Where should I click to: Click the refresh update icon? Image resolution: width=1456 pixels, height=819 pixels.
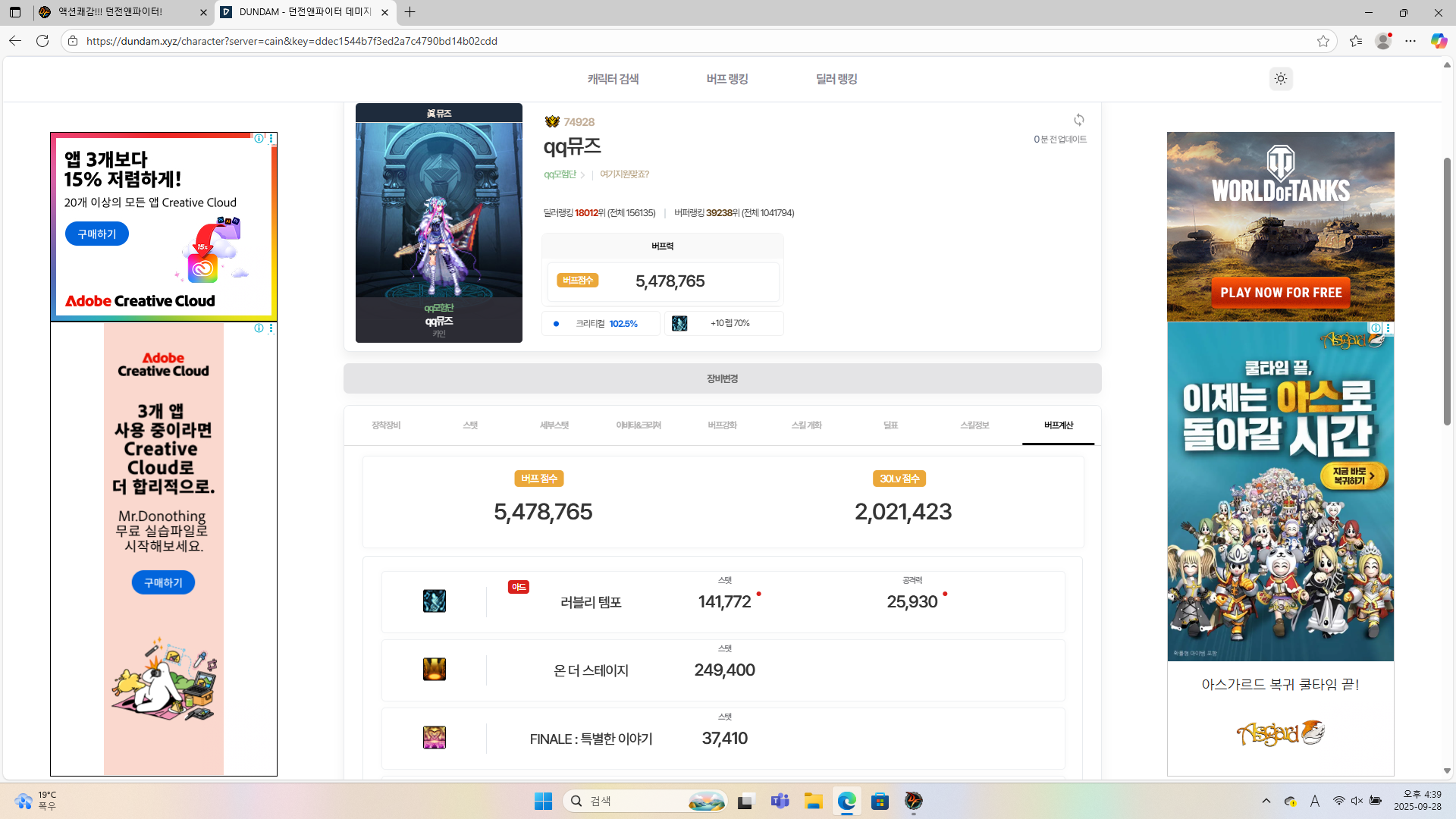tap(1078, 120)
